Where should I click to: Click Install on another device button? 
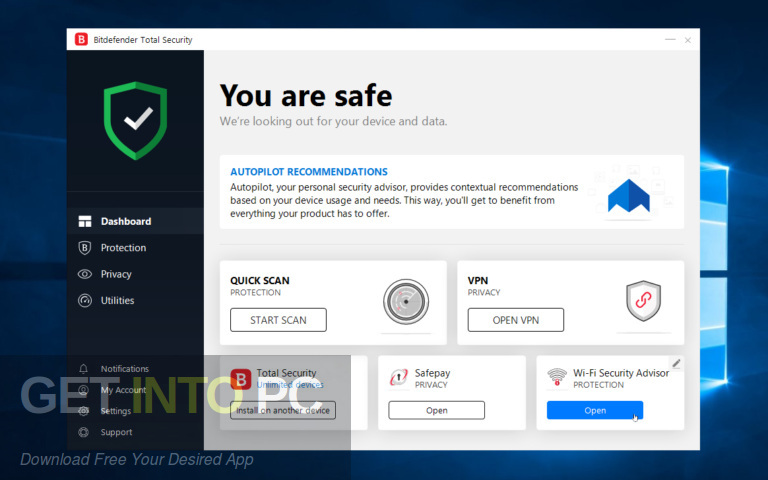283,410
